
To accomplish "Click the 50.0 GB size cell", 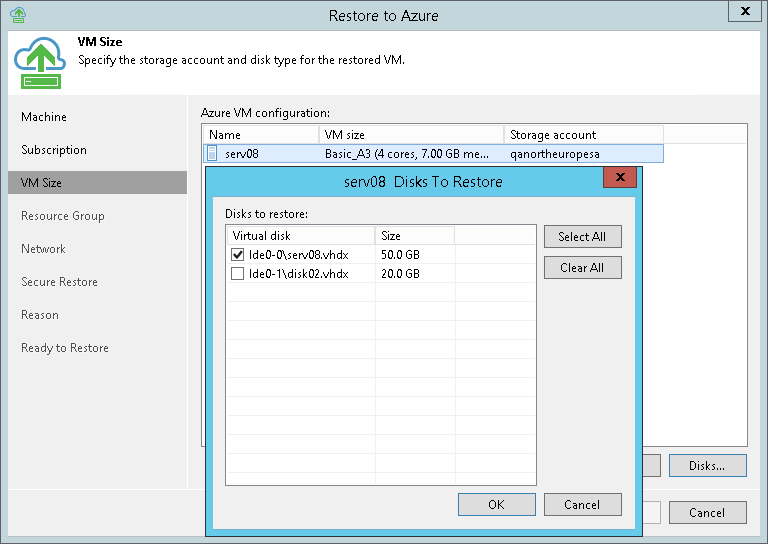I will click(400, 255).
